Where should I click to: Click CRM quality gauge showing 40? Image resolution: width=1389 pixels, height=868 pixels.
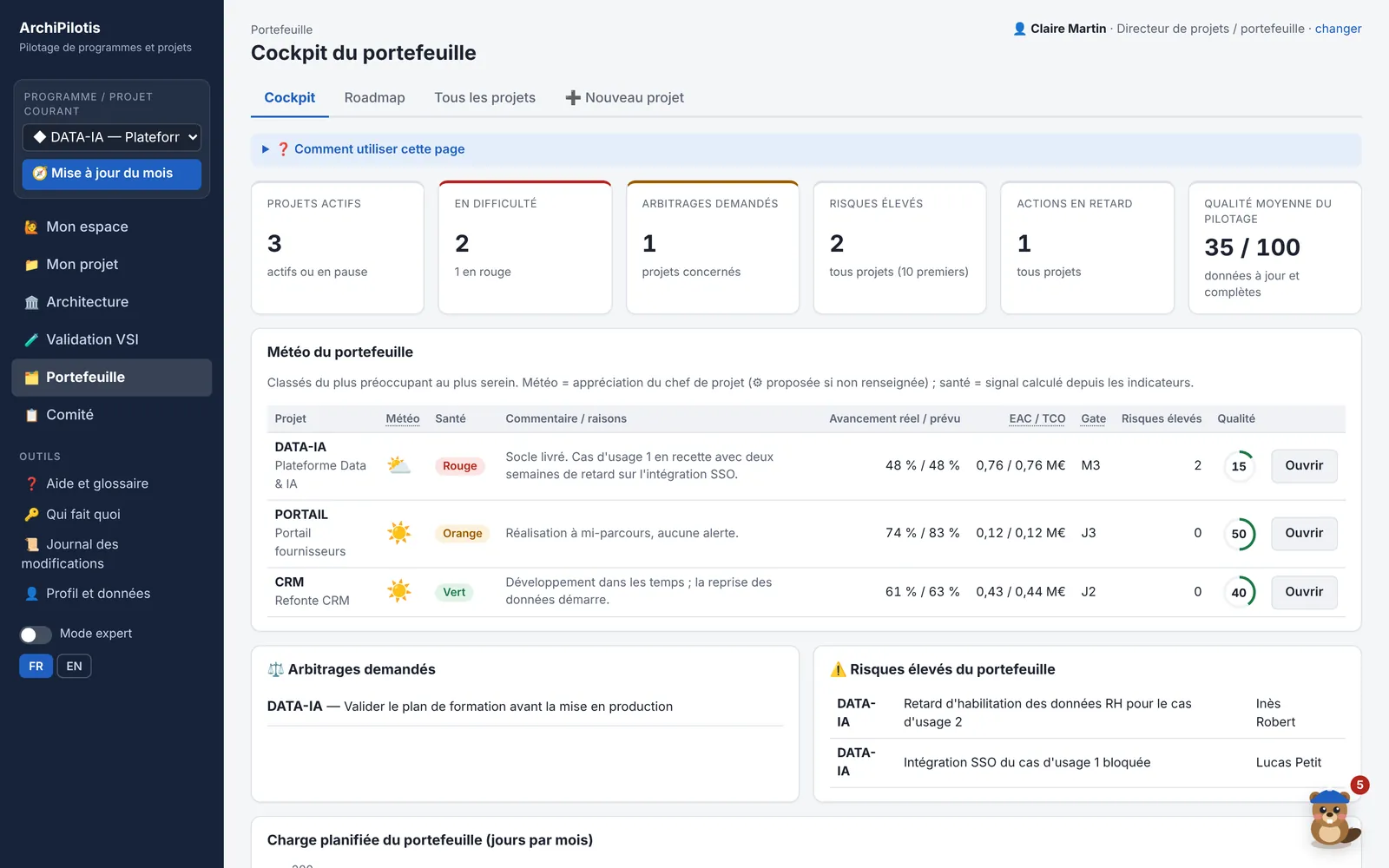[1239, 592]
